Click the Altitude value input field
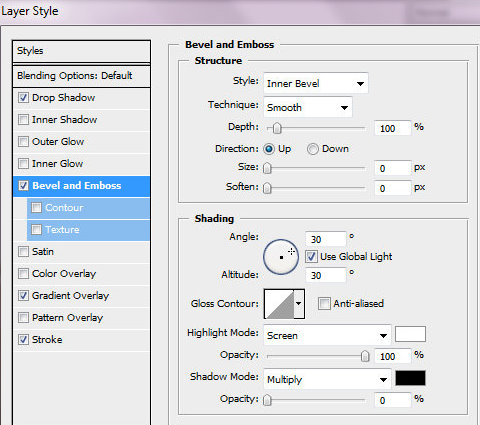Viewport: 480px width, 425px height. pyautogui.click(x=325, y=275)
